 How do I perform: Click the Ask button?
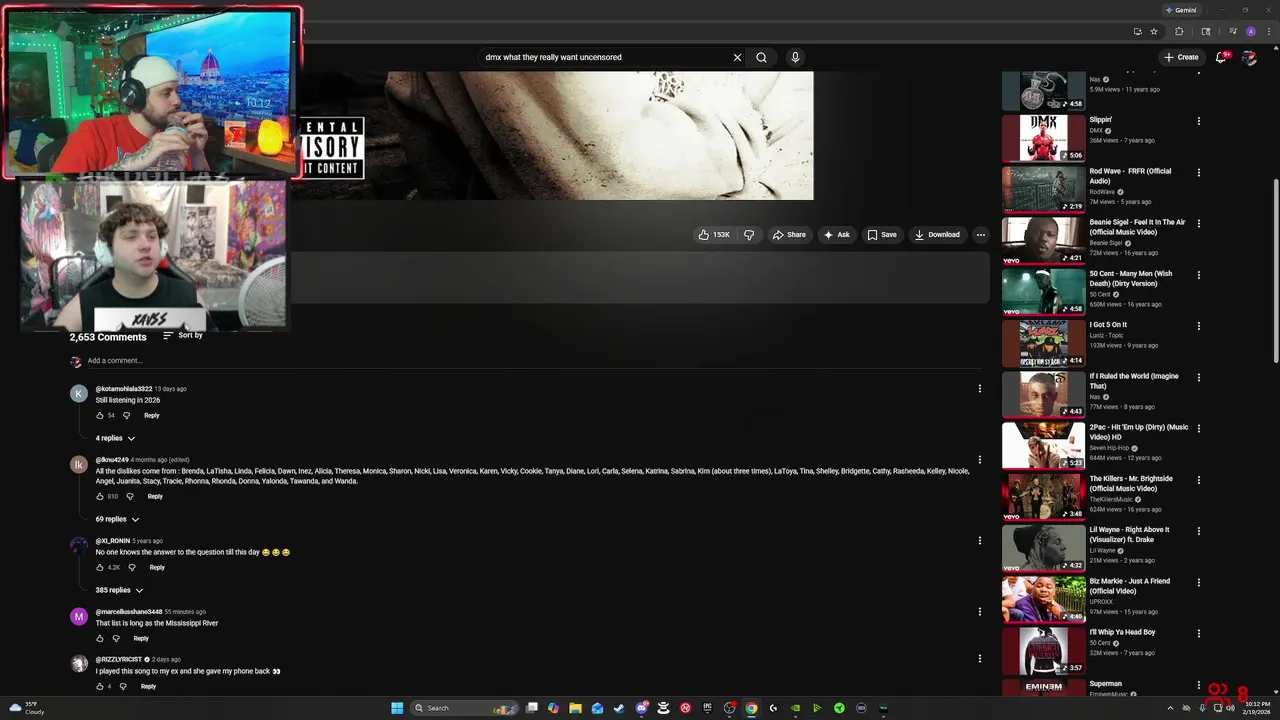[836, 235]
